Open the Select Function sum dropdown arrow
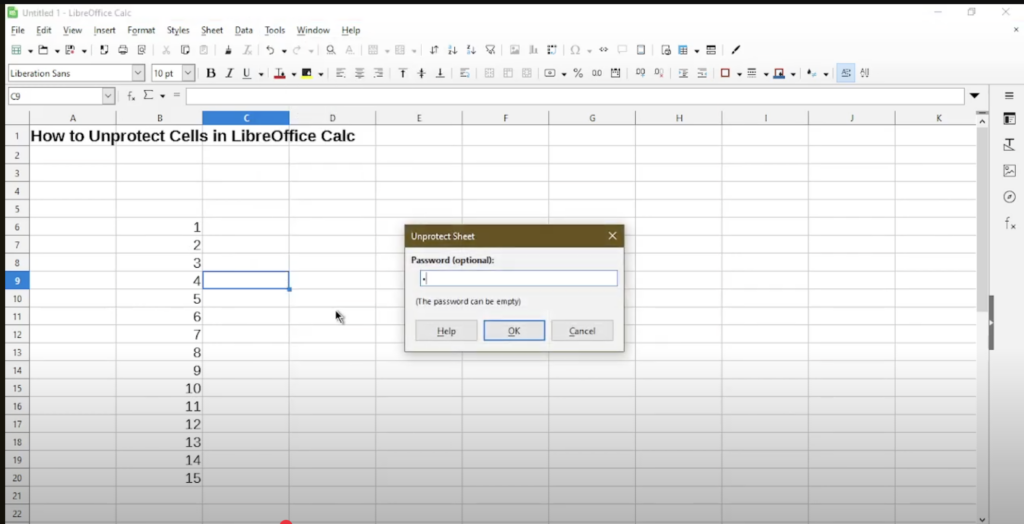 [161, 96]
